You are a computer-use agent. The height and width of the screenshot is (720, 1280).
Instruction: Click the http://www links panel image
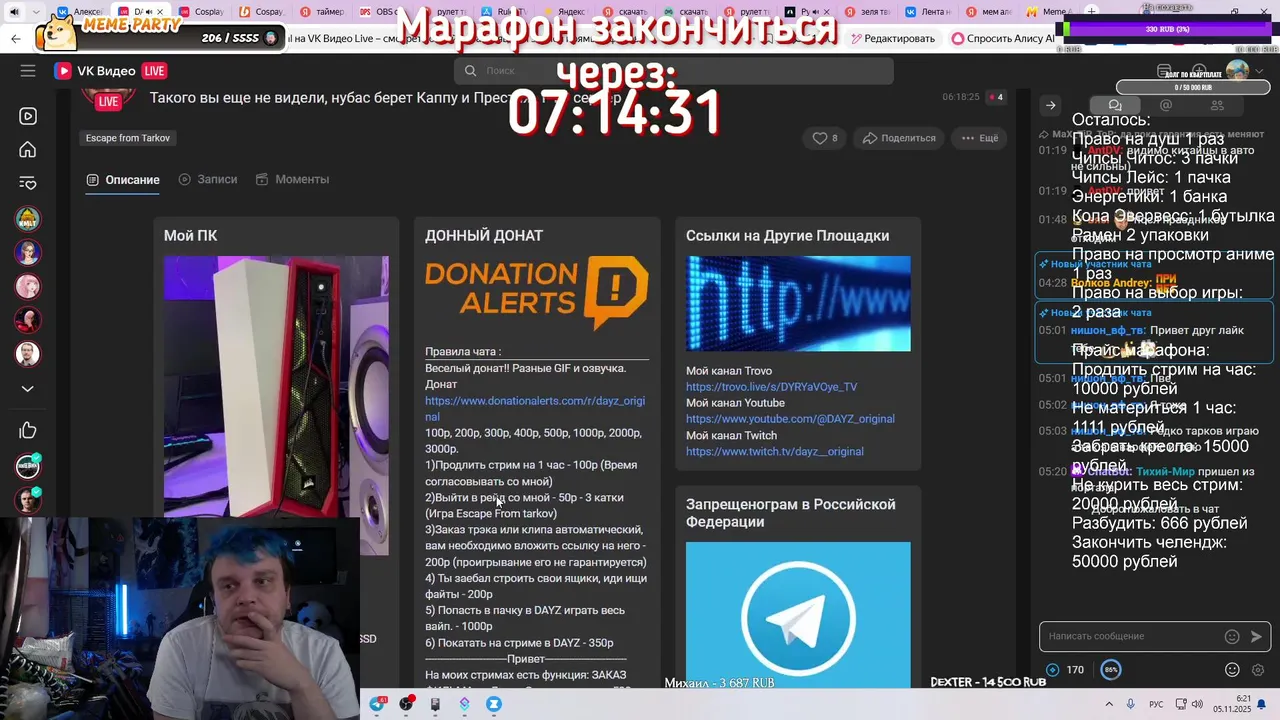click(x=798, y=304)
